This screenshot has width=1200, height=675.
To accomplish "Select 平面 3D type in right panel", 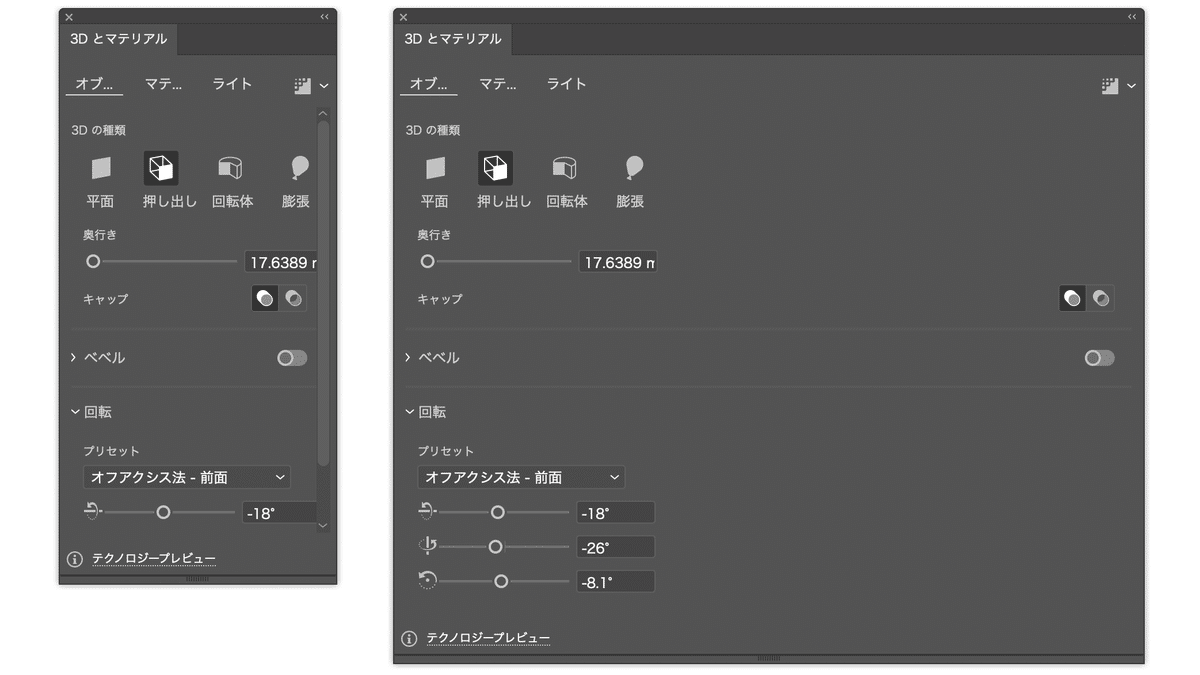I will pyautogui.click(x=435, y=168).
